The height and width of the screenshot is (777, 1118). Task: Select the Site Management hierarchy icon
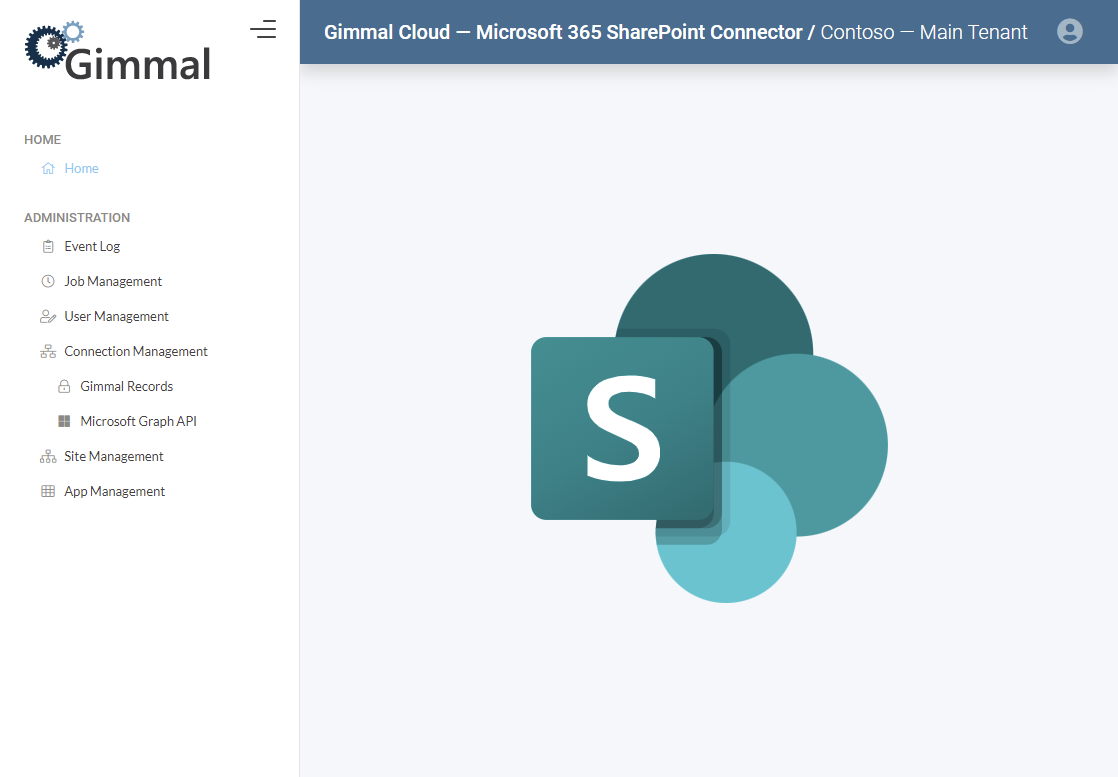(x=48, y=455)
